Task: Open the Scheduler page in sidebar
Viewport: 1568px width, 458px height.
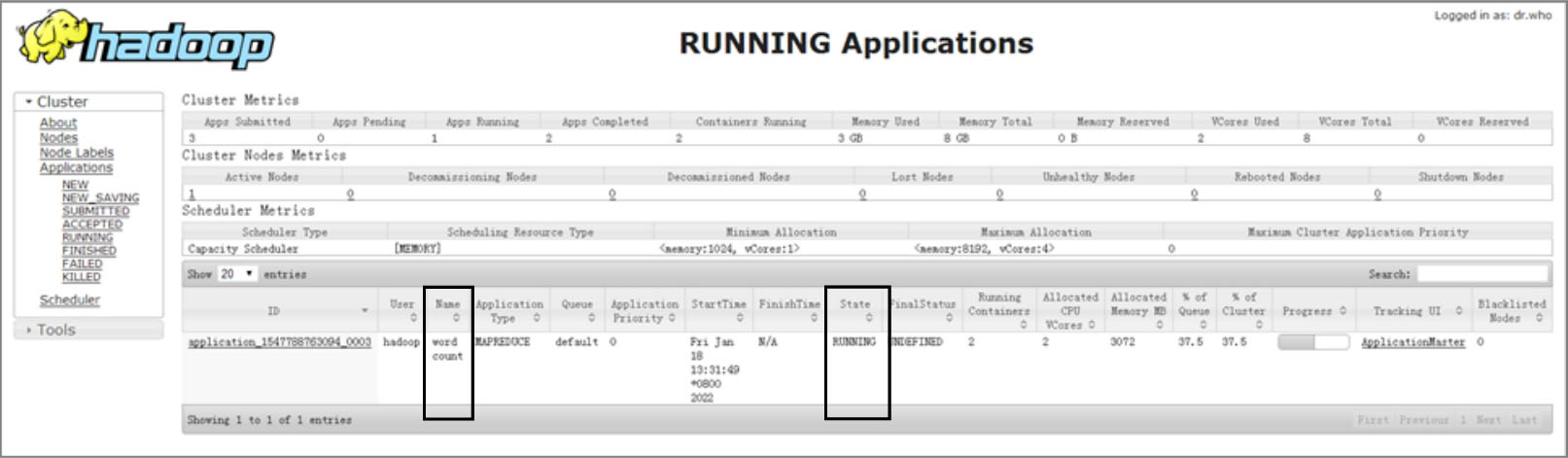Action: [69, 300]
